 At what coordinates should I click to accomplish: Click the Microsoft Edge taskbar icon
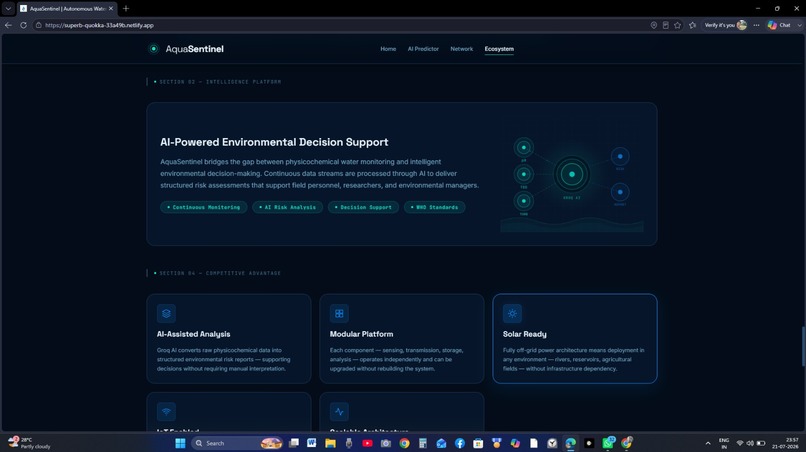pos(571,443)
